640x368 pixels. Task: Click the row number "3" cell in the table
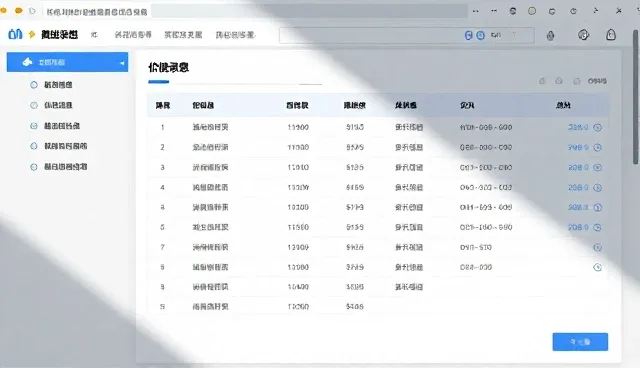click(x=162, y=167)
